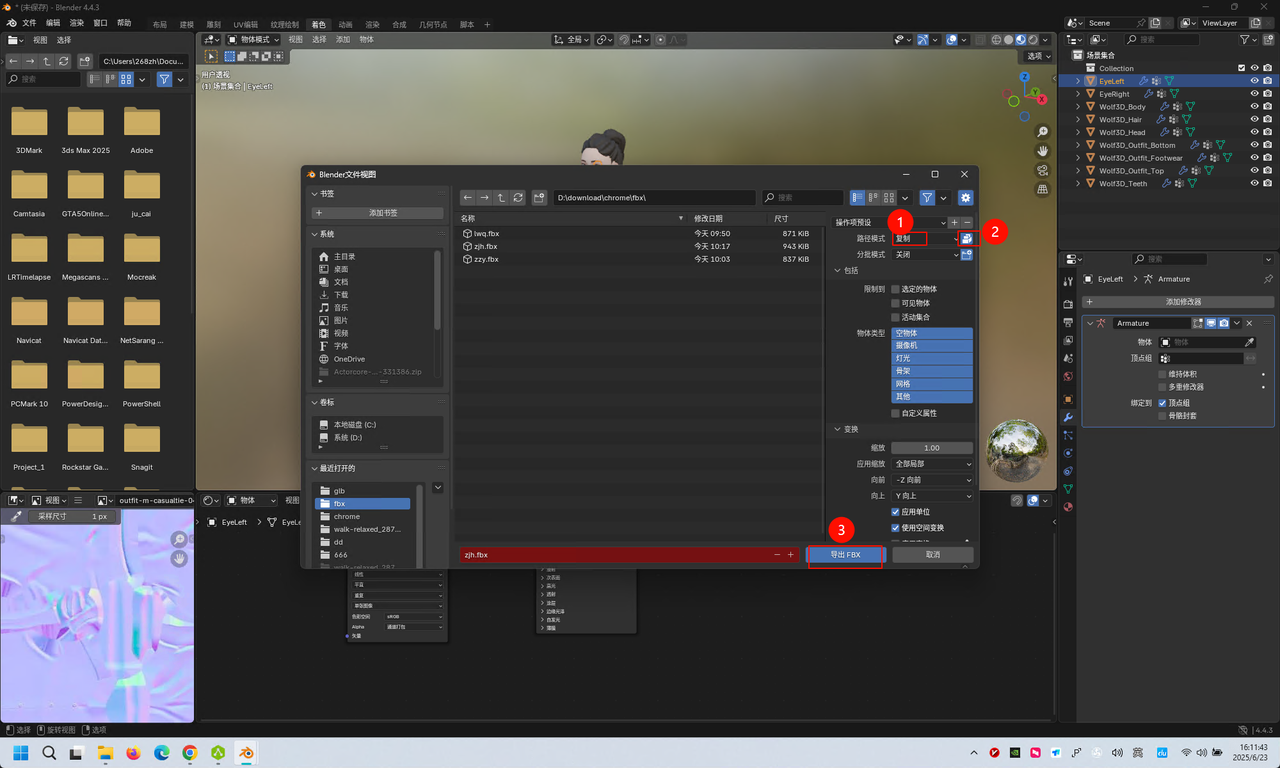Viewport: 1280px width, 768px height.
Task: Uncheck the 应用单位 checkbox
Action: (x=896, y=512)
